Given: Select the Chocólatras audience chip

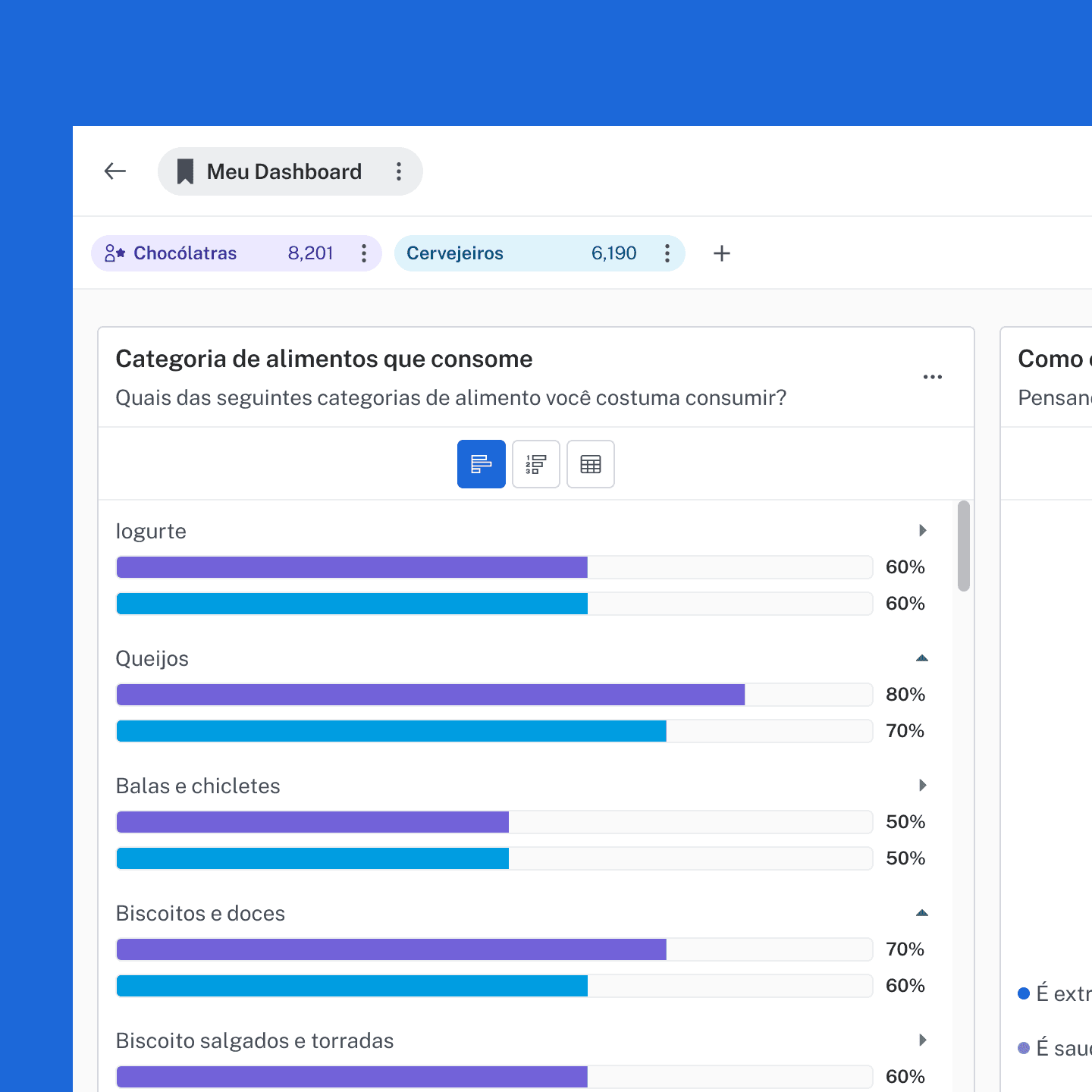Looking at the screenshot, I should coord(237,253).
